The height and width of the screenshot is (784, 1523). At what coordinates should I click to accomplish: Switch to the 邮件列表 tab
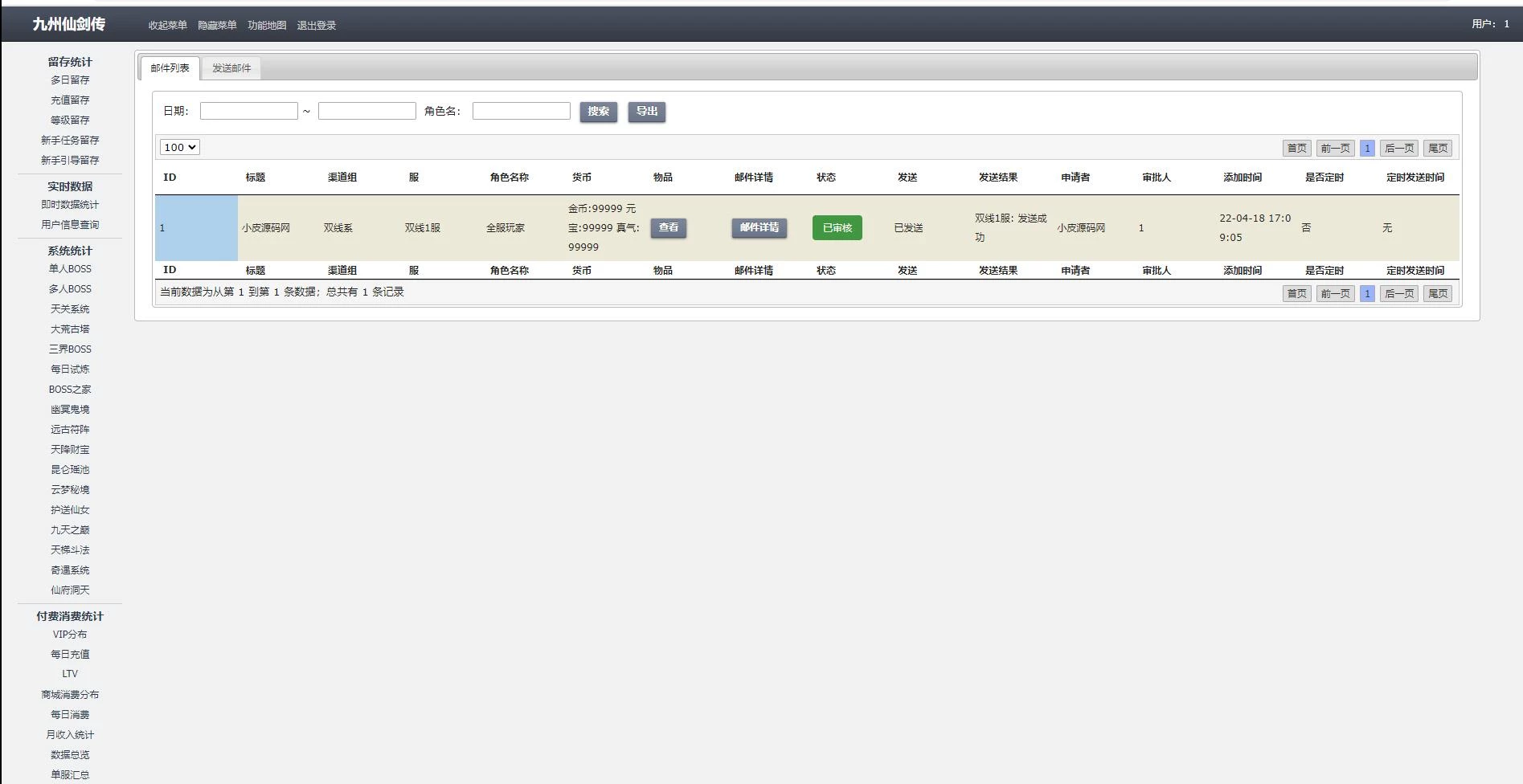point(170,68)
